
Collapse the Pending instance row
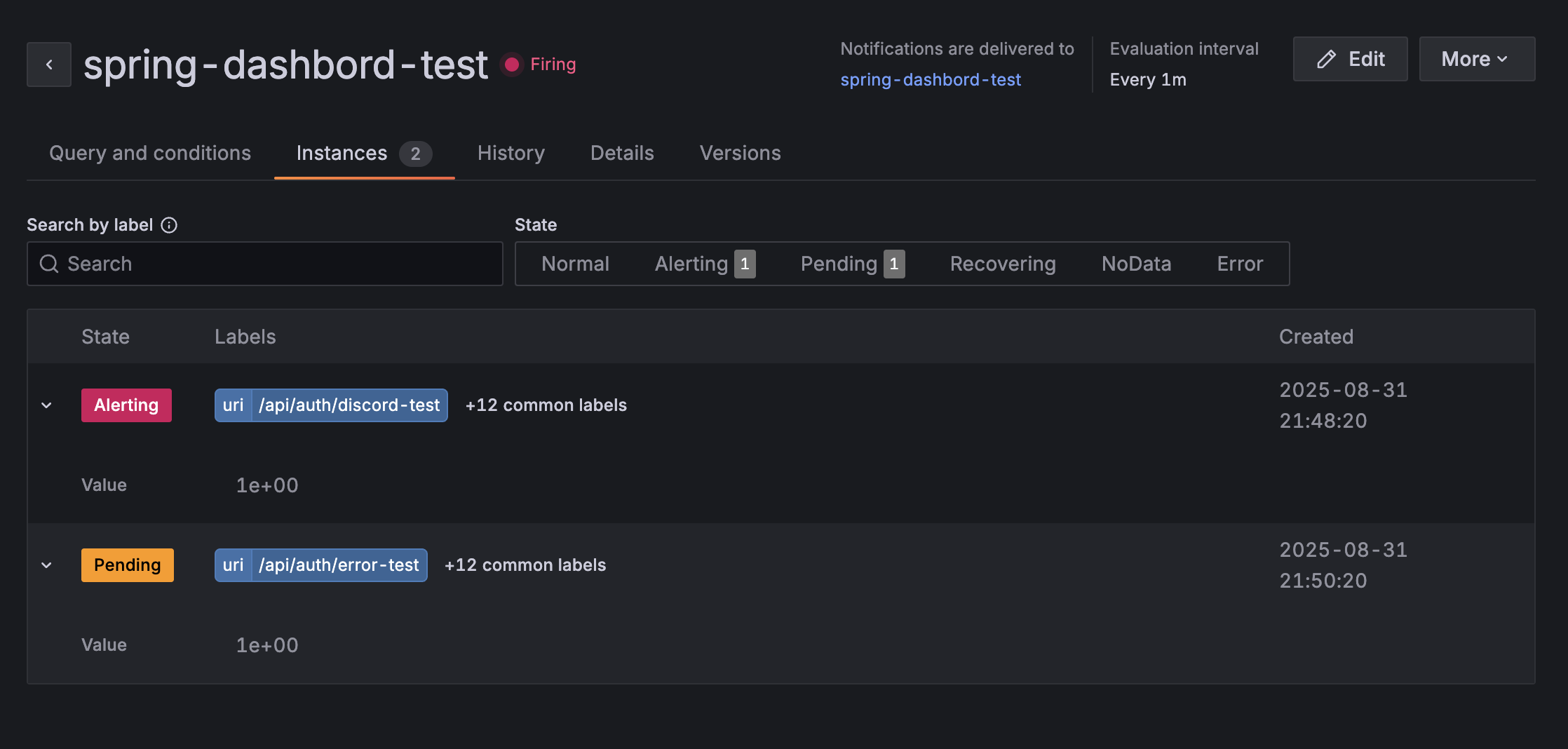pos(47,565)
